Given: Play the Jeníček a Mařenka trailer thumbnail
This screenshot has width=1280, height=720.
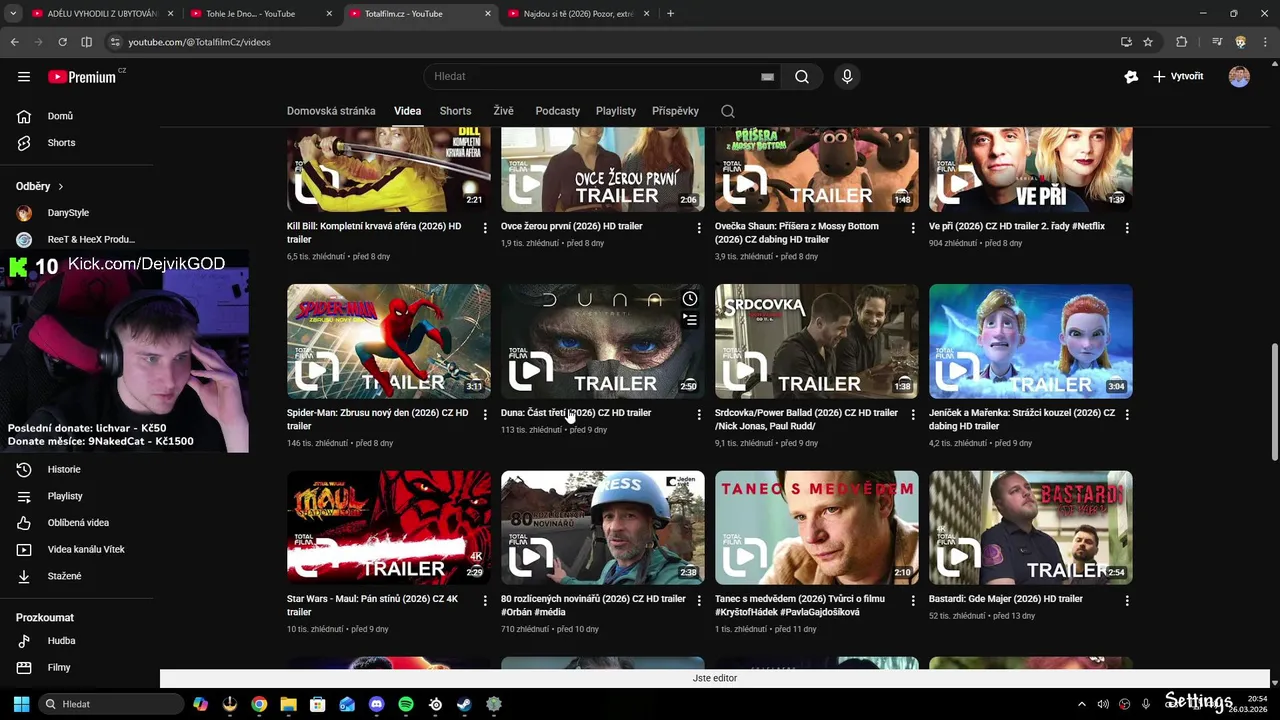Looking at the screenshot, I should 1031,341.
